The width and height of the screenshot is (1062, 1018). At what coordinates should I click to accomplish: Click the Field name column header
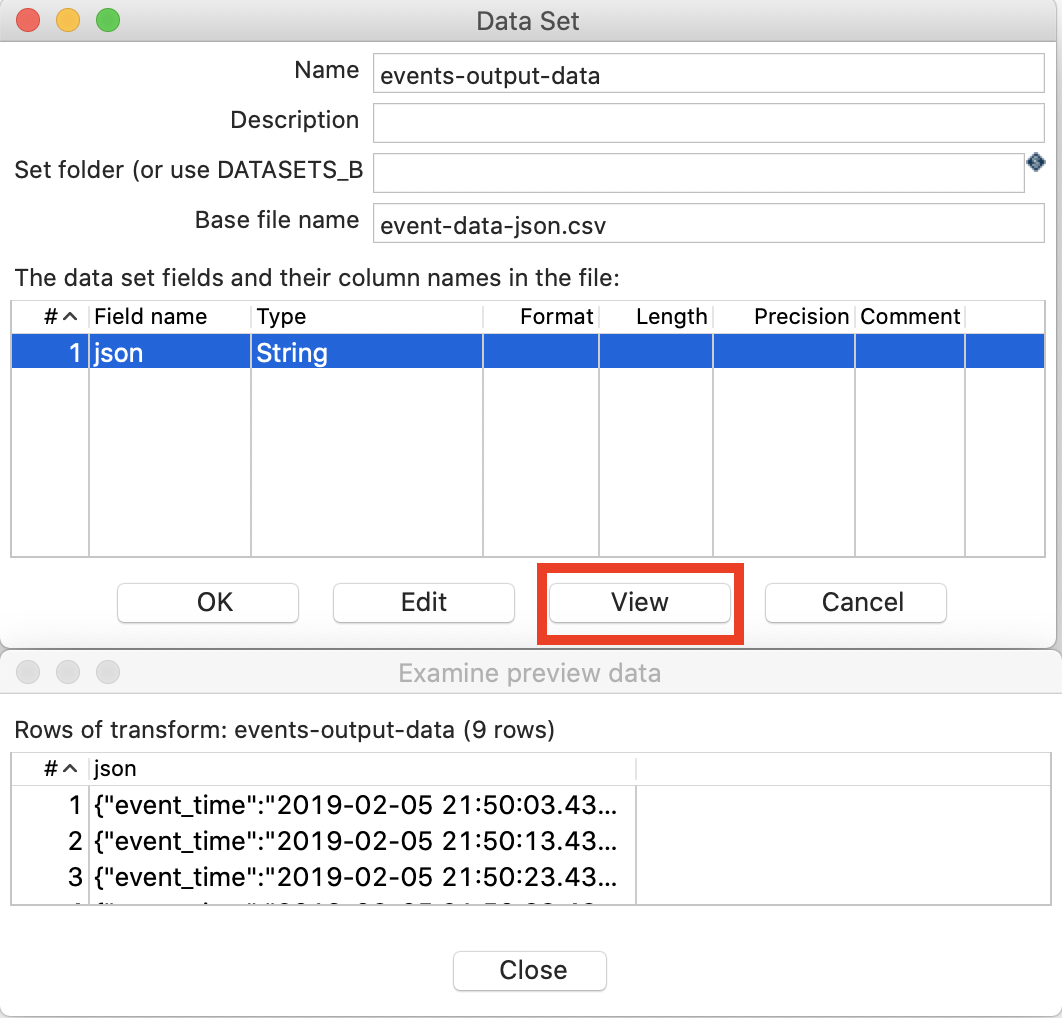169,316
